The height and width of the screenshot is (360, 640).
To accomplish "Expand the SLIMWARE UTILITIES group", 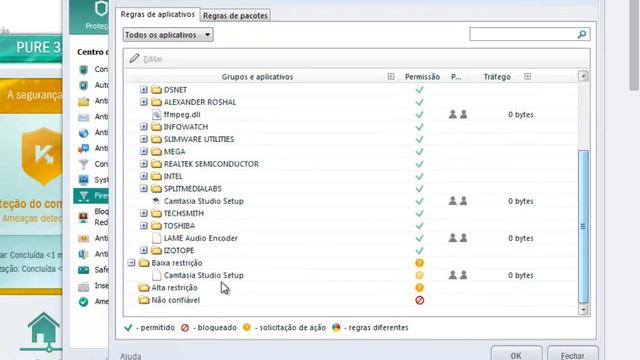I will click(x=144, y=139).
